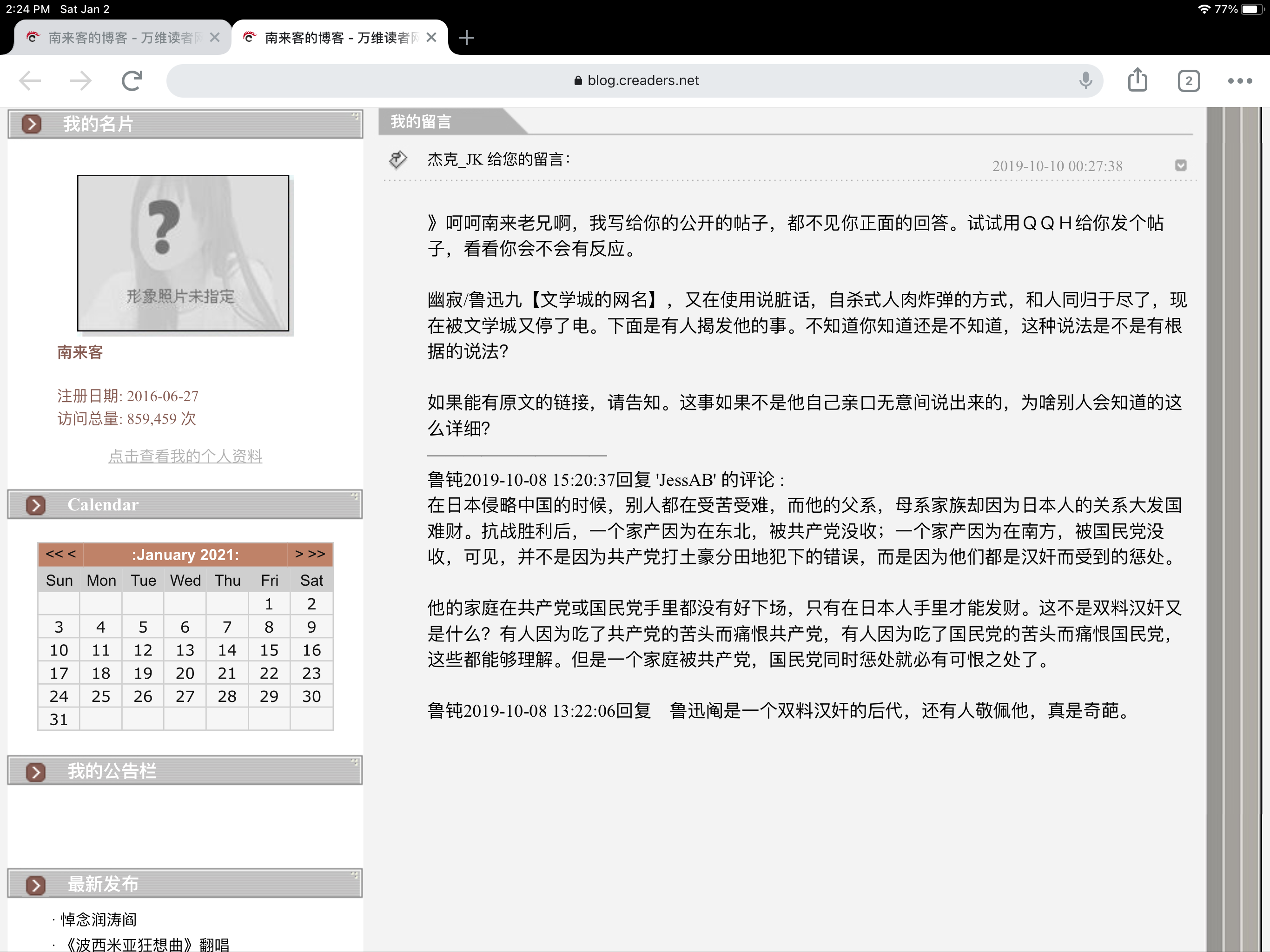This screenshot has height=952, width=1270.
Task: Reload the page with the refresh icon
Action: pyautogui.click(x=132, y=80)
